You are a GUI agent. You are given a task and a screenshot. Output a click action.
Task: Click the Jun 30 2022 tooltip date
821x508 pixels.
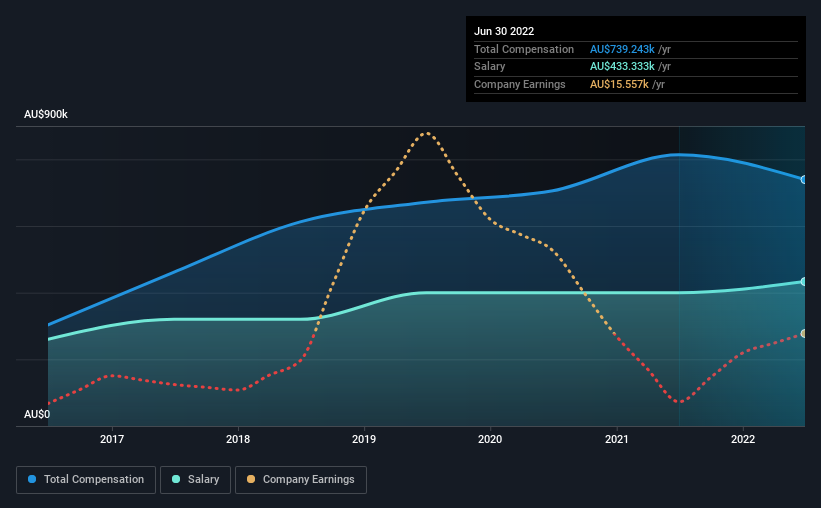(504, 31)
